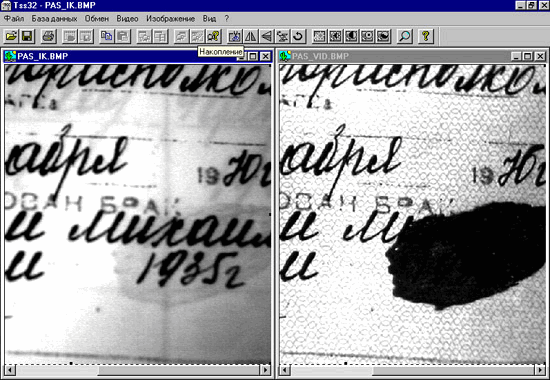Click the half-dark circle contrast filter icon
This screenshot has height=380, width=550.
(x=351, y=36)
